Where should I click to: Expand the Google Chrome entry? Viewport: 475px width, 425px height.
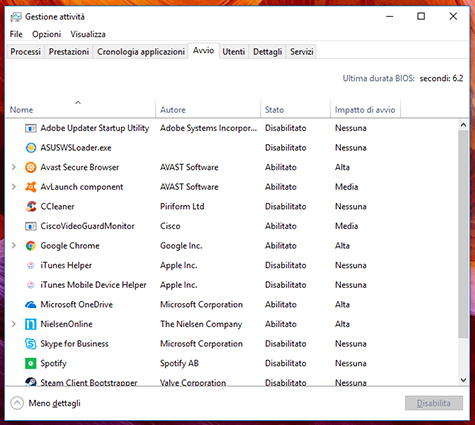tap(14, 246)
